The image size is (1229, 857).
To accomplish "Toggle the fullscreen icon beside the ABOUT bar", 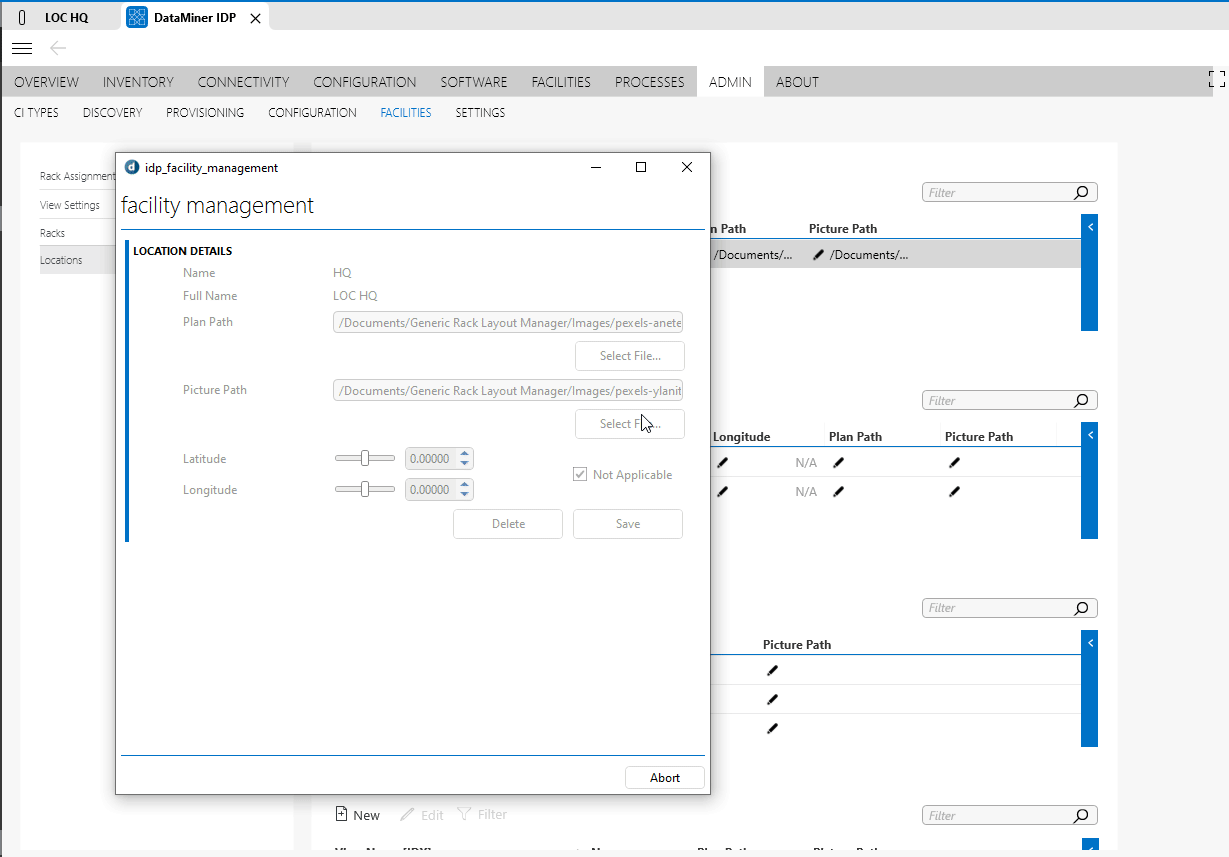I will (x=1217, y=79).
